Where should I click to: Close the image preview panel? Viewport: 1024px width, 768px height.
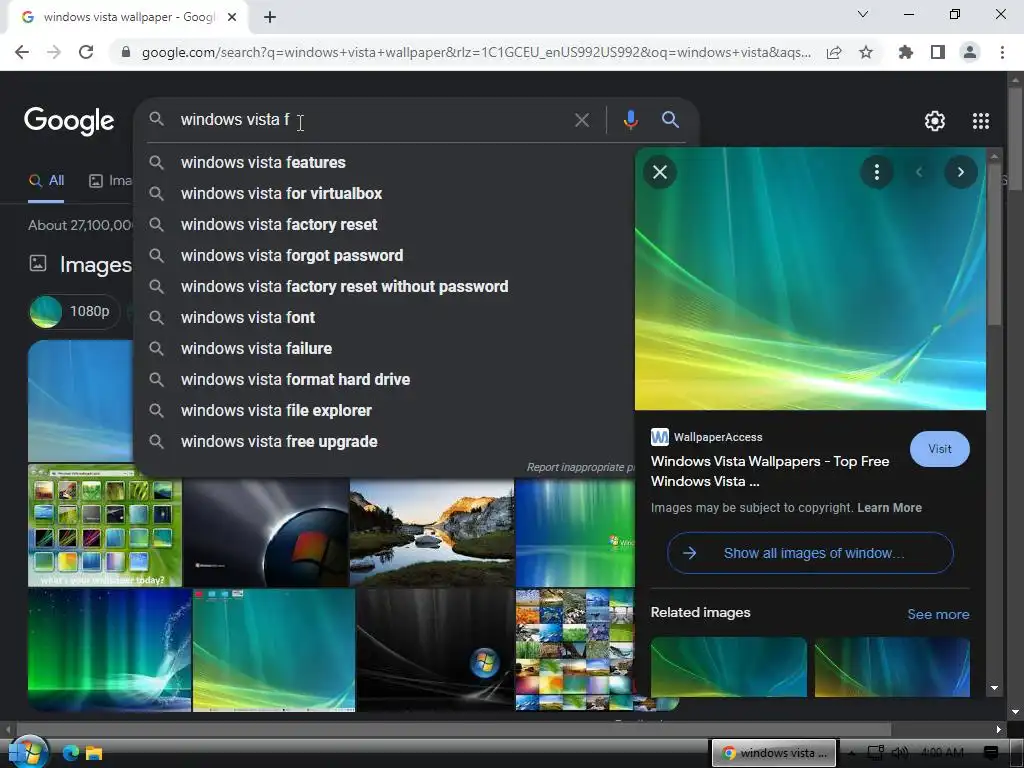pyautogui.click(x=660, y=172)
